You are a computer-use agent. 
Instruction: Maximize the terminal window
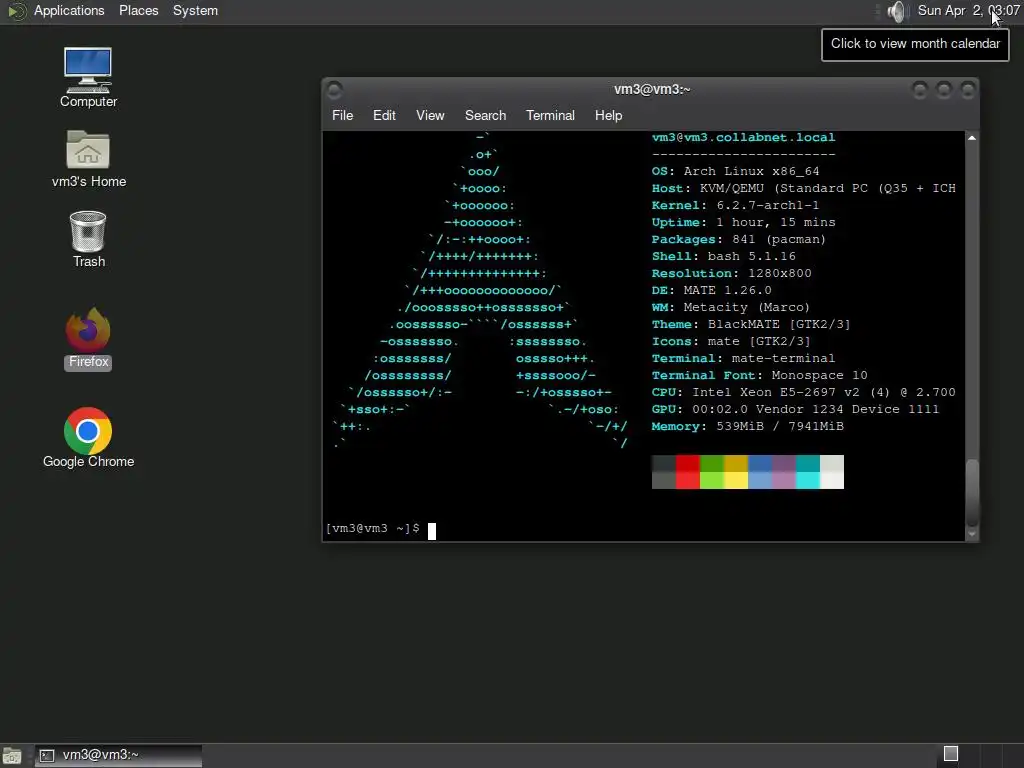944,89
